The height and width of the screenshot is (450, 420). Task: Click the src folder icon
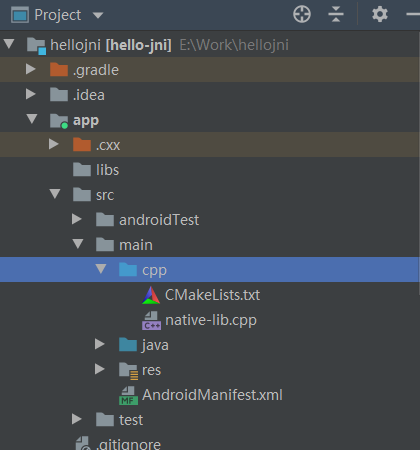(82, 195)
